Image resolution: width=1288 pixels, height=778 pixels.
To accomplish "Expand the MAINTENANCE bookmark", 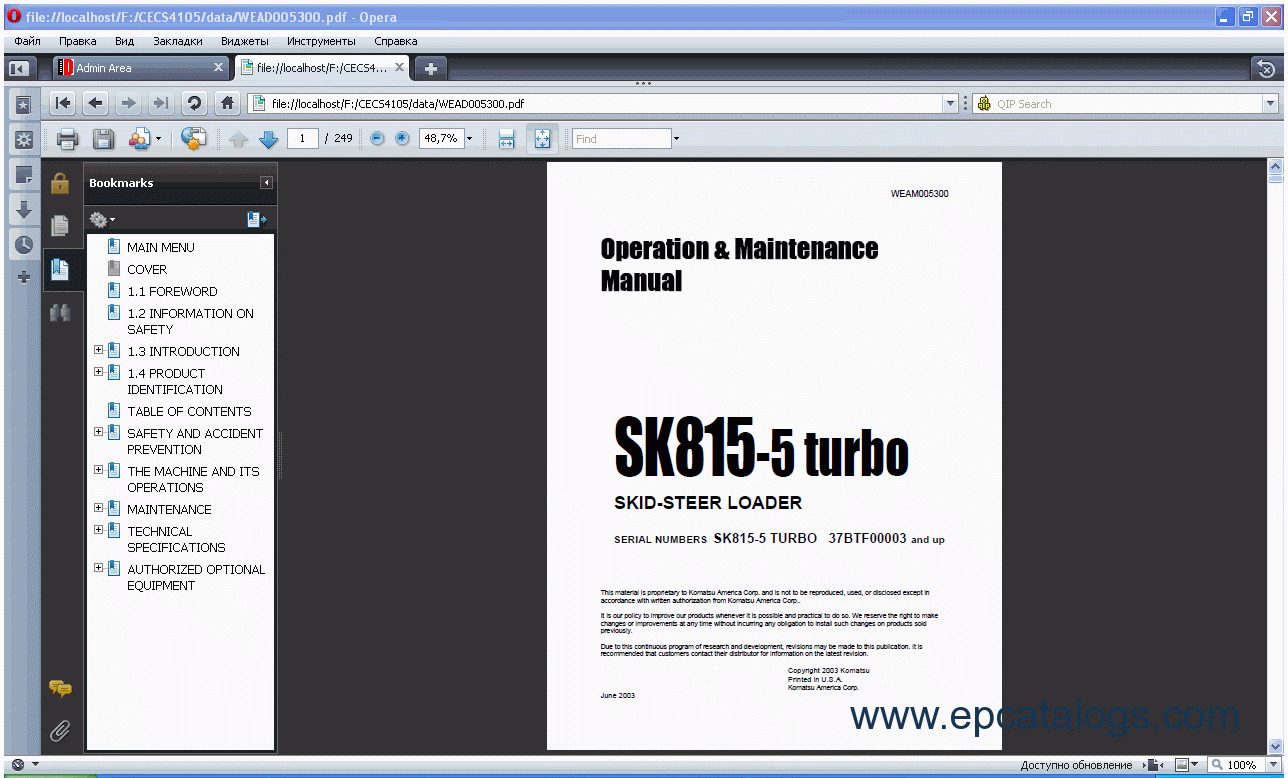I will tap(98, 508).
